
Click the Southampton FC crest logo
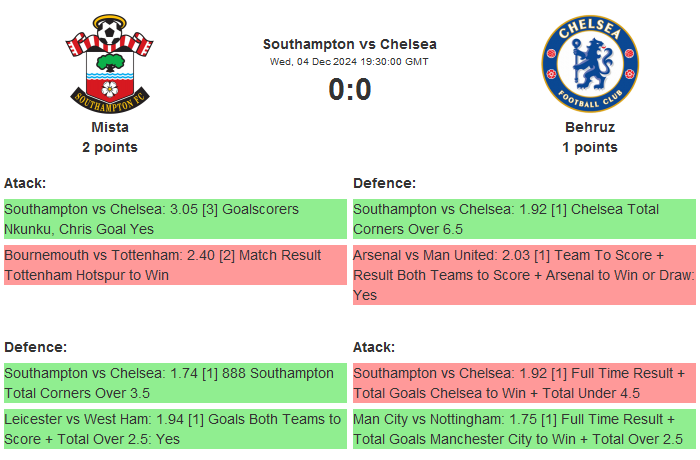coord(110,62)
